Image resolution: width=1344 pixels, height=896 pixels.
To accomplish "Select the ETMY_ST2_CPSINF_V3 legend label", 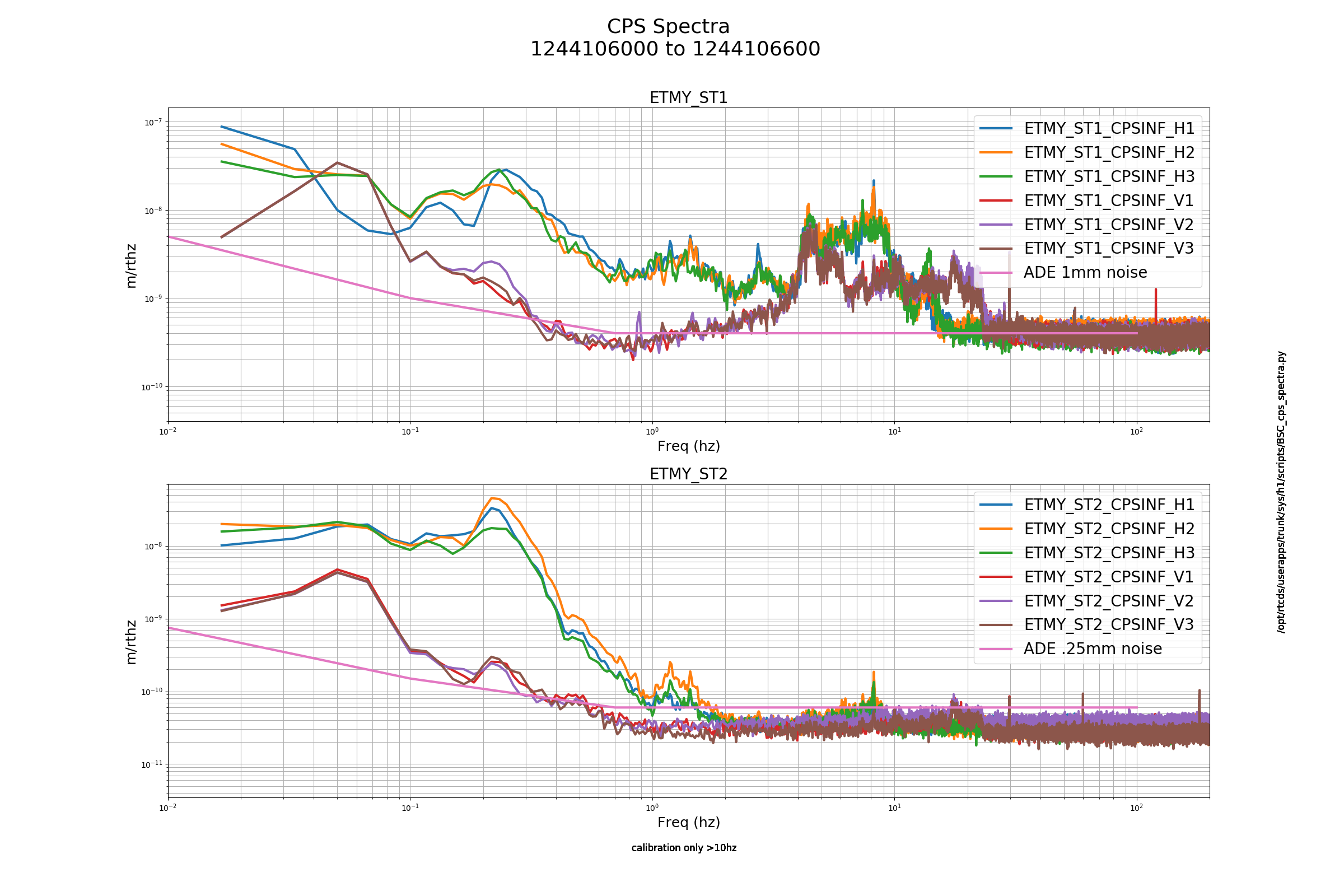I will 1109,624.
